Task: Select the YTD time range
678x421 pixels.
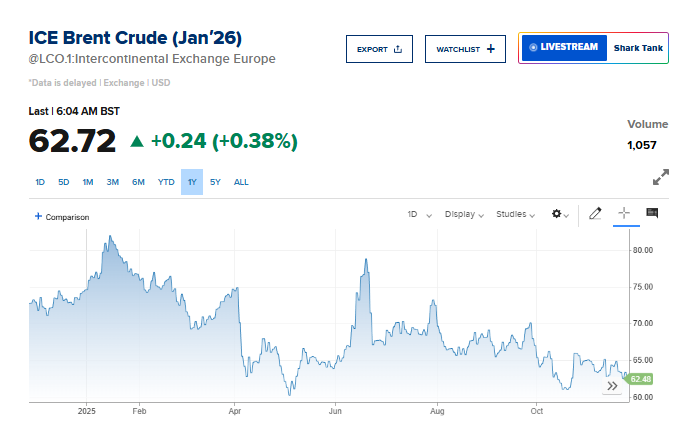Action: 166,182
